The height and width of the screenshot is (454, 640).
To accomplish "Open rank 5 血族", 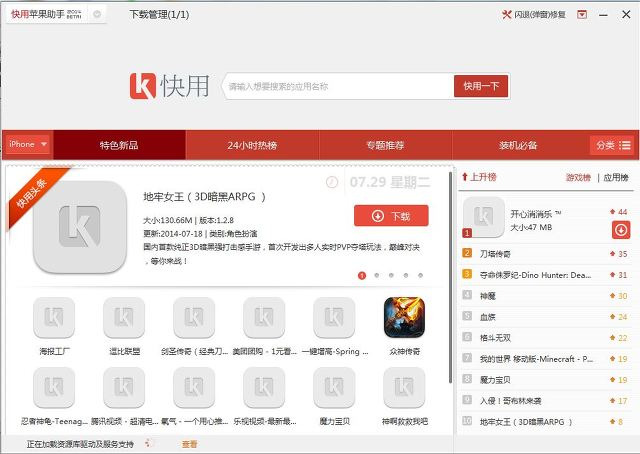I will click(x=546, y=317).
